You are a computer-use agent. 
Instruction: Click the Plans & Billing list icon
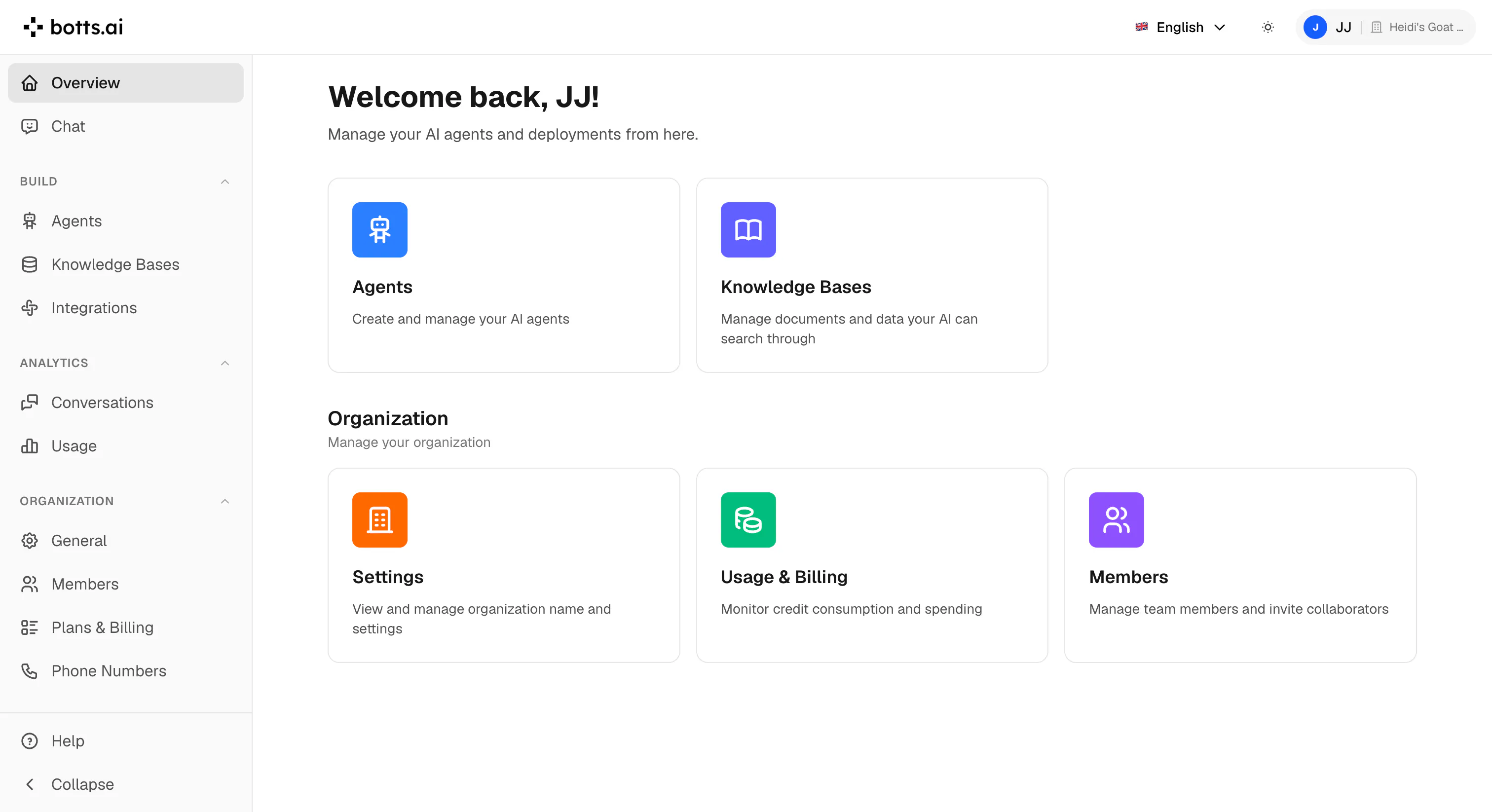30,628
